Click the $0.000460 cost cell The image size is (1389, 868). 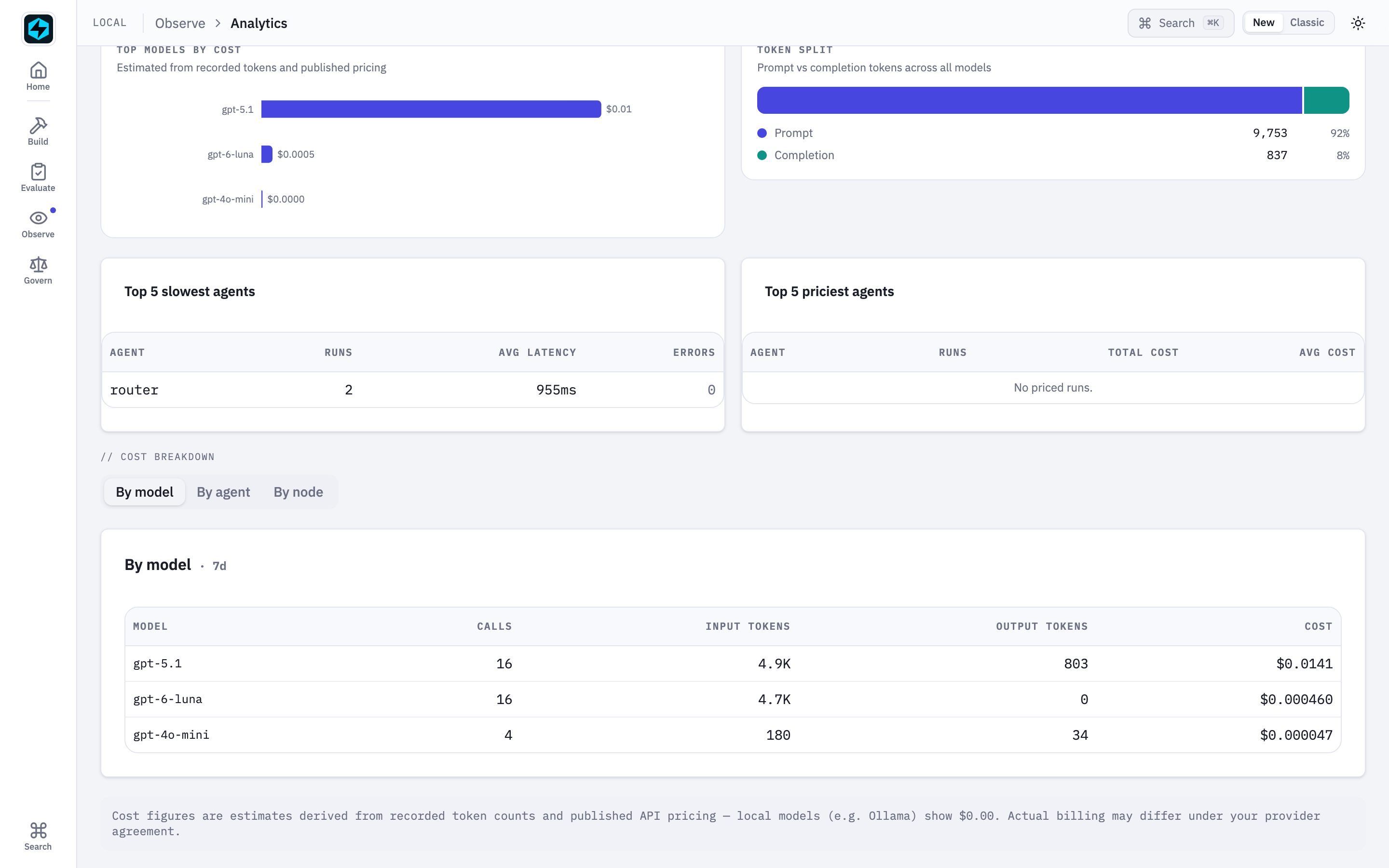click(1295, 699)
